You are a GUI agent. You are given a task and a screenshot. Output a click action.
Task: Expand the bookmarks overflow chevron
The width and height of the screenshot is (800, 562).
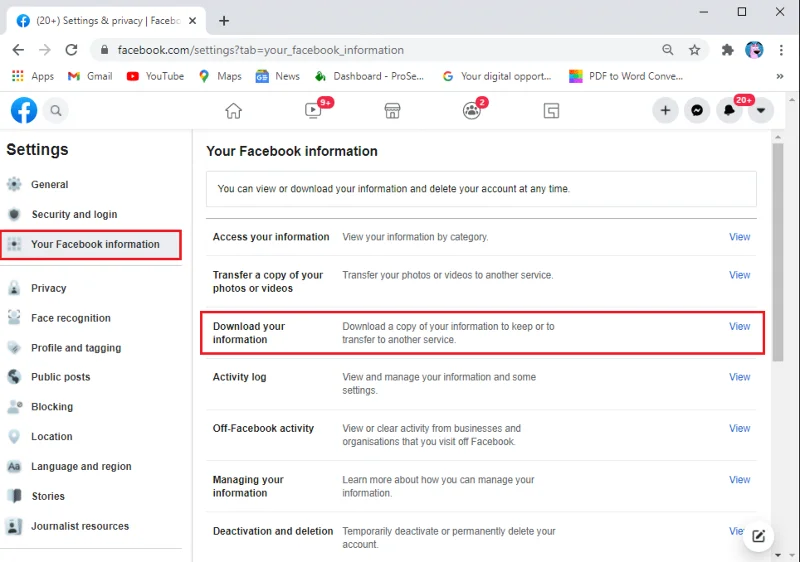pyautogui.click(x=780, y=76)
